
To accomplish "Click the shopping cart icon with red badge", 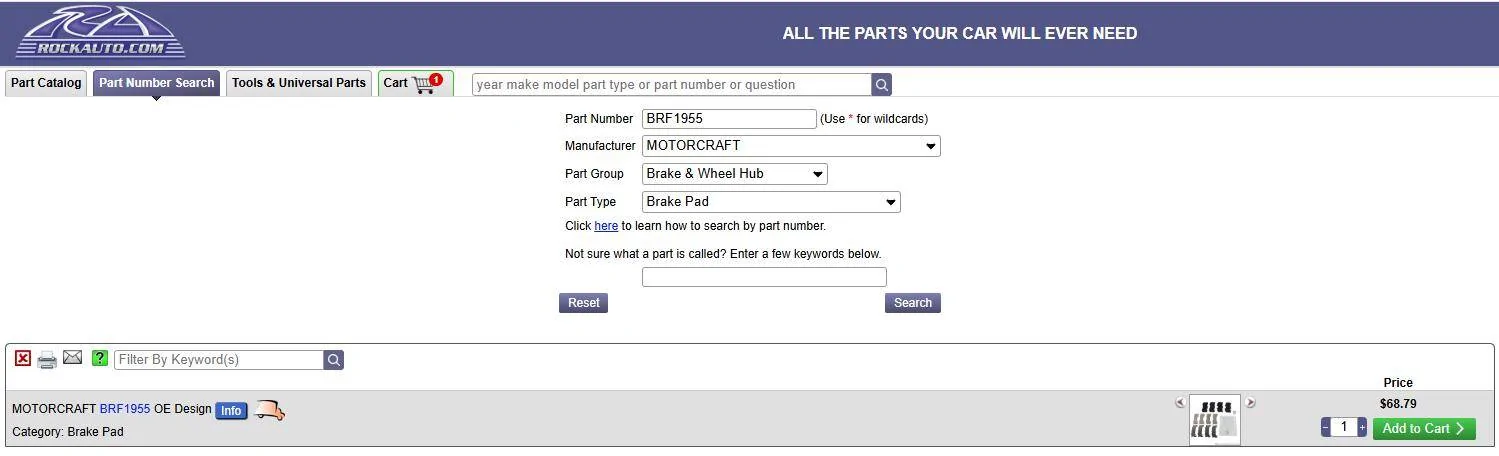I will tap(427, 83).
